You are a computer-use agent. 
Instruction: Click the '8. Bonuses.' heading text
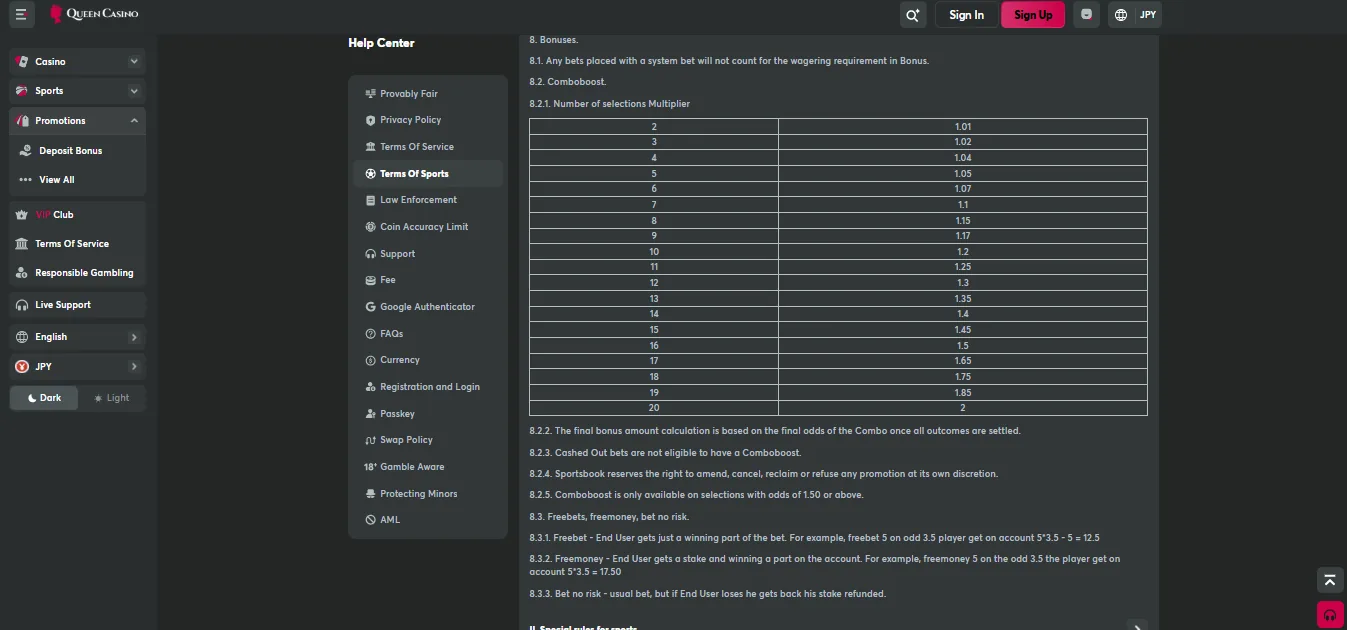(x=554, y=40)
